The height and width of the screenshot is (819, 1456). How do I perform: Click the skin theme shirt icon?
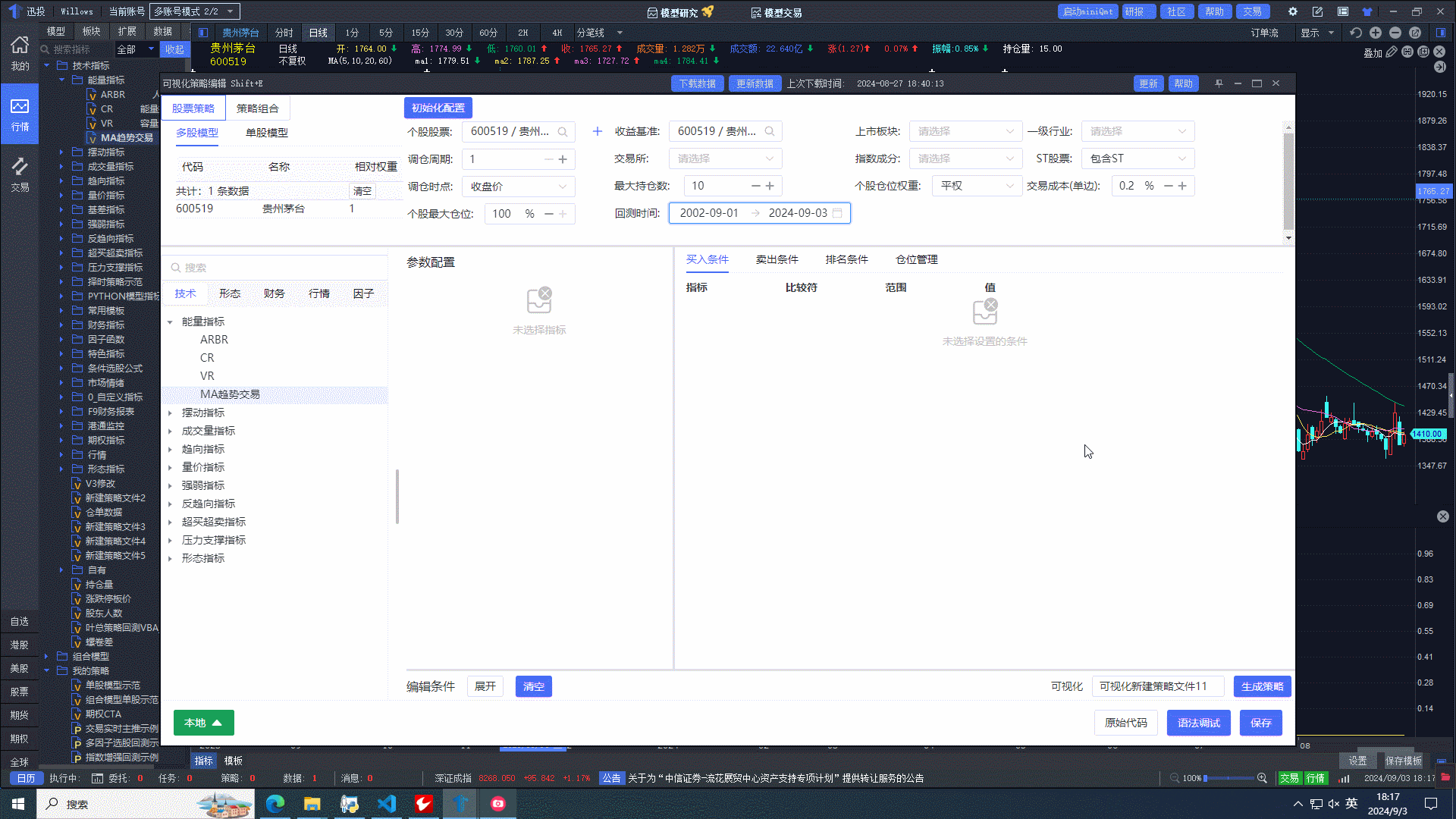pyautogui.click(x=1367, y=11)
